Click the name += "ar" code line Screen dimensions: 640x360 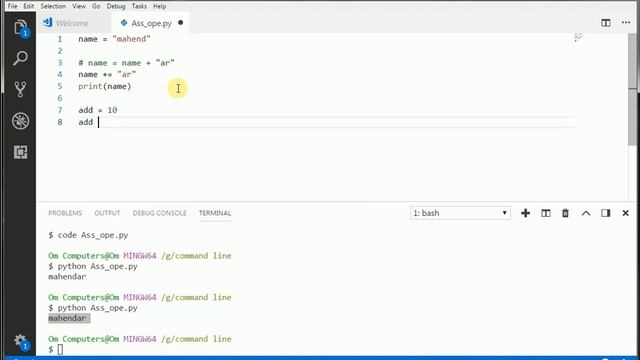coord(107,75)
